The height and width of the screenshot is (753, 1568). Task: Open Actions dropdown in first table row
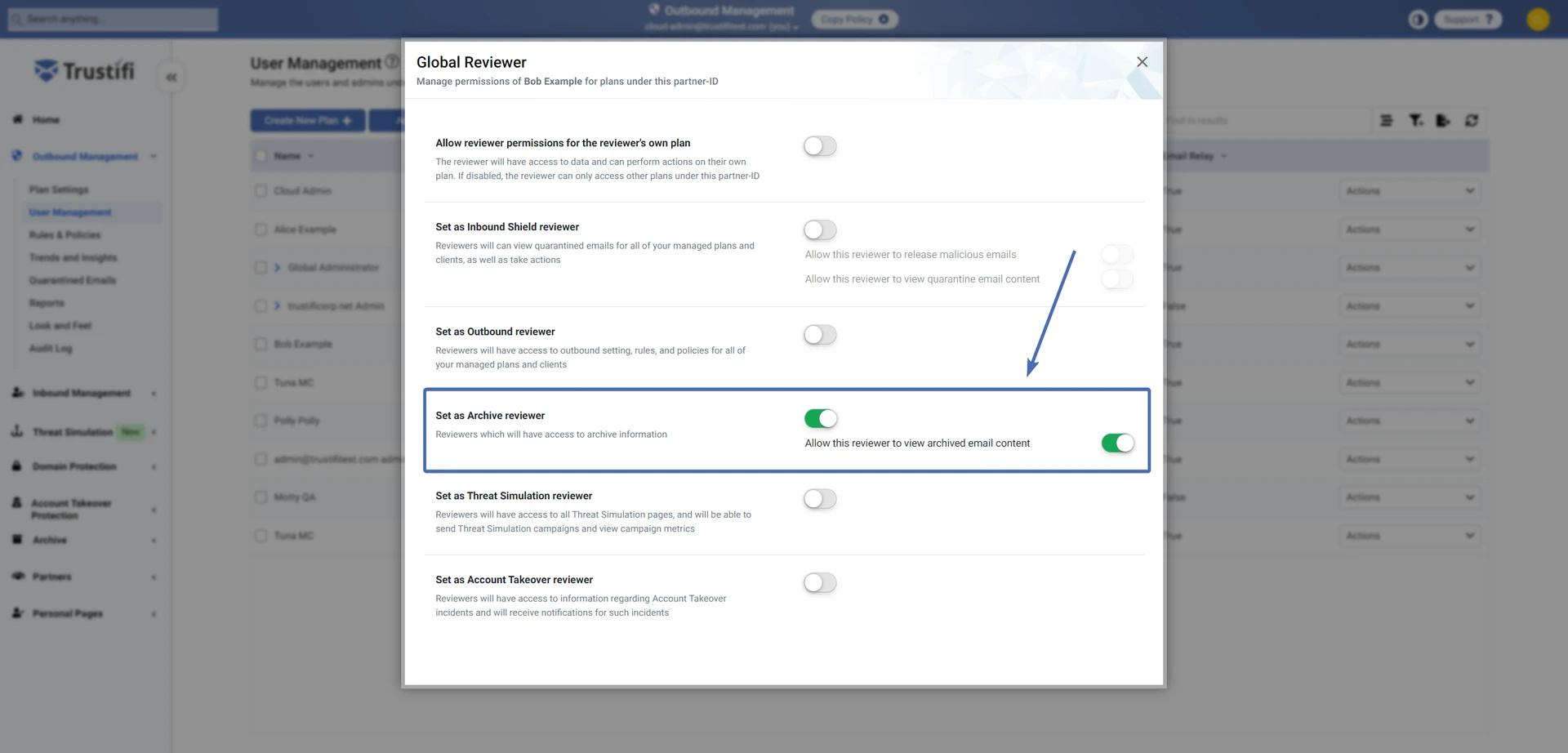pyautogui.click(x=1410, y=191)
